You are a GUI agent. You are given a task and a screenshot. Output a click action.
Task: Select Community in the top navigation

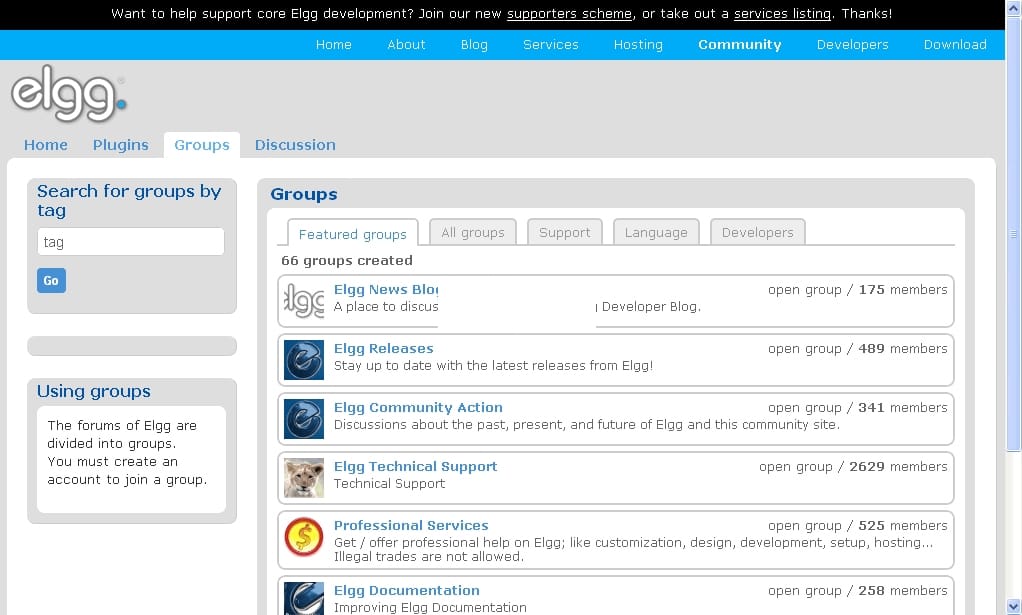point(739,44)
